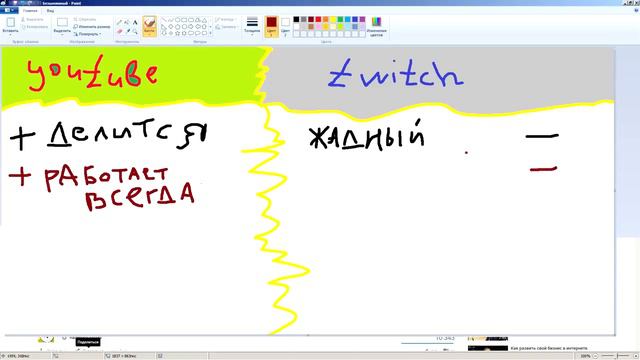Pick the yellow color swatch
The height and width of the screenshot is (360, 640).
(333, 19)
